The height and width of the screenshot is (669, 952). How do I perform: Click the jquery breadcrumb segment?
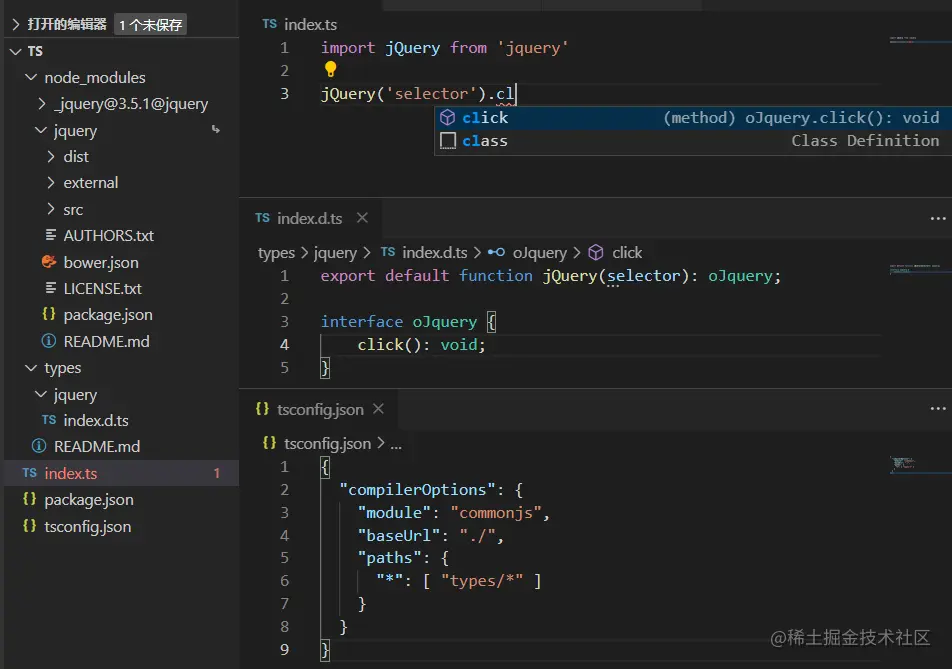pos(335,253)
